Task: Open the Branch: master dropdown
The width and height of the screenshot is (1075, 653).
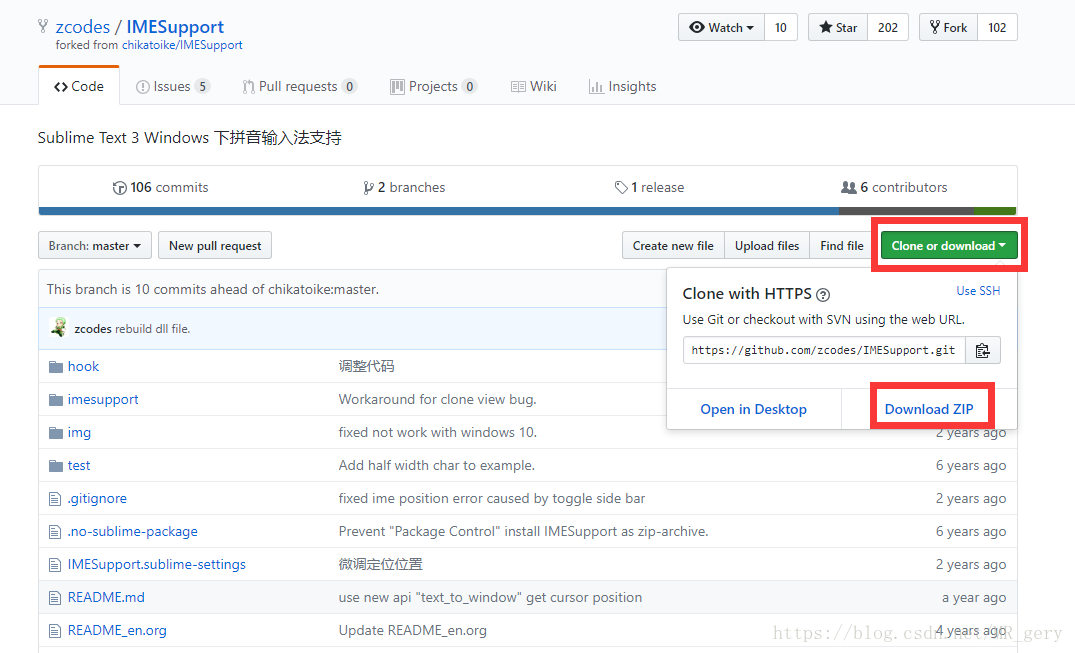Action: [x=95, y=246]
